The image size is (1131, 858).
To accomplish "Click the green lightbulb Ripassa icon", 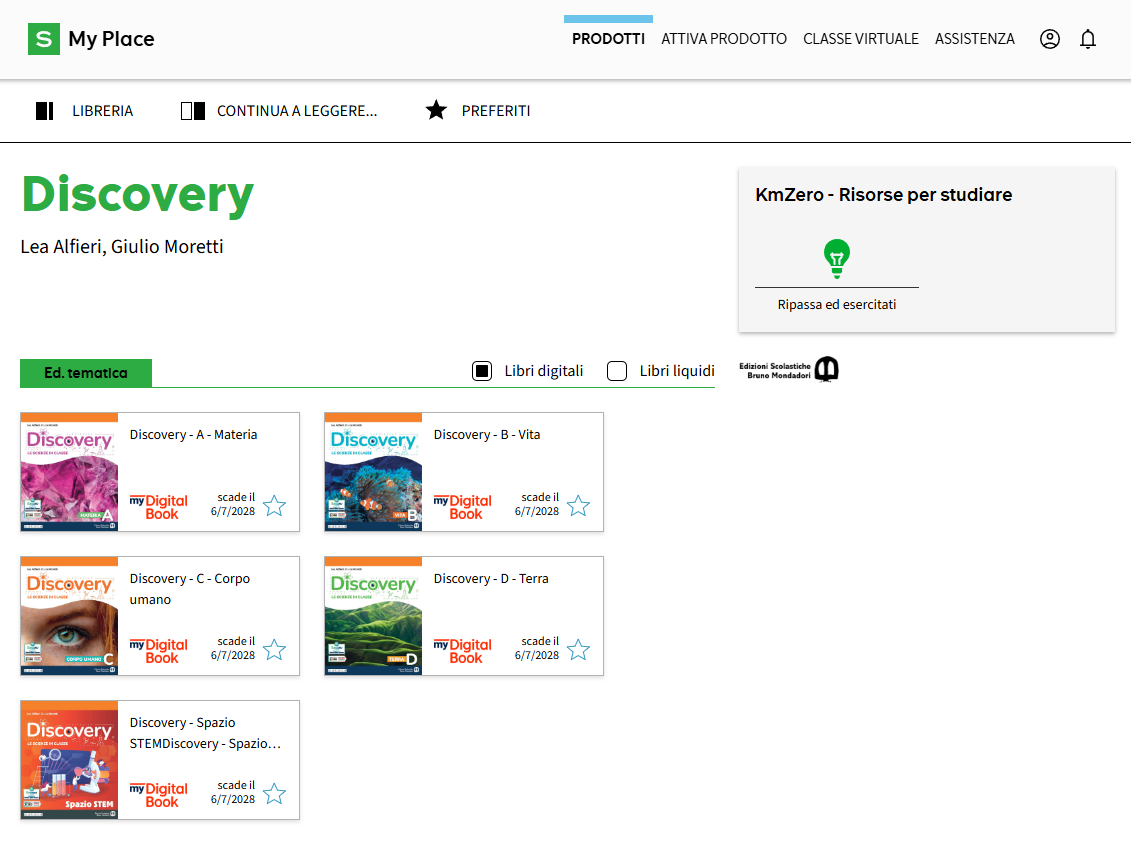I will [837, 259].
